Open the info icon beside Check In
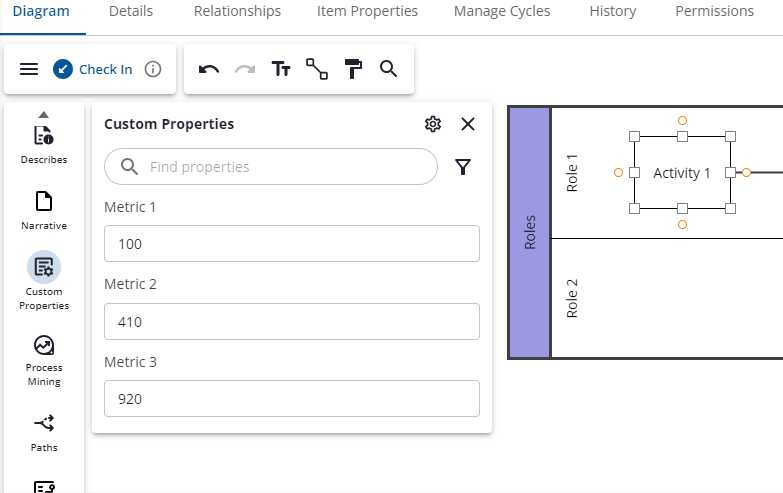This screenshot has height=493, width=783. pos(153,69)
